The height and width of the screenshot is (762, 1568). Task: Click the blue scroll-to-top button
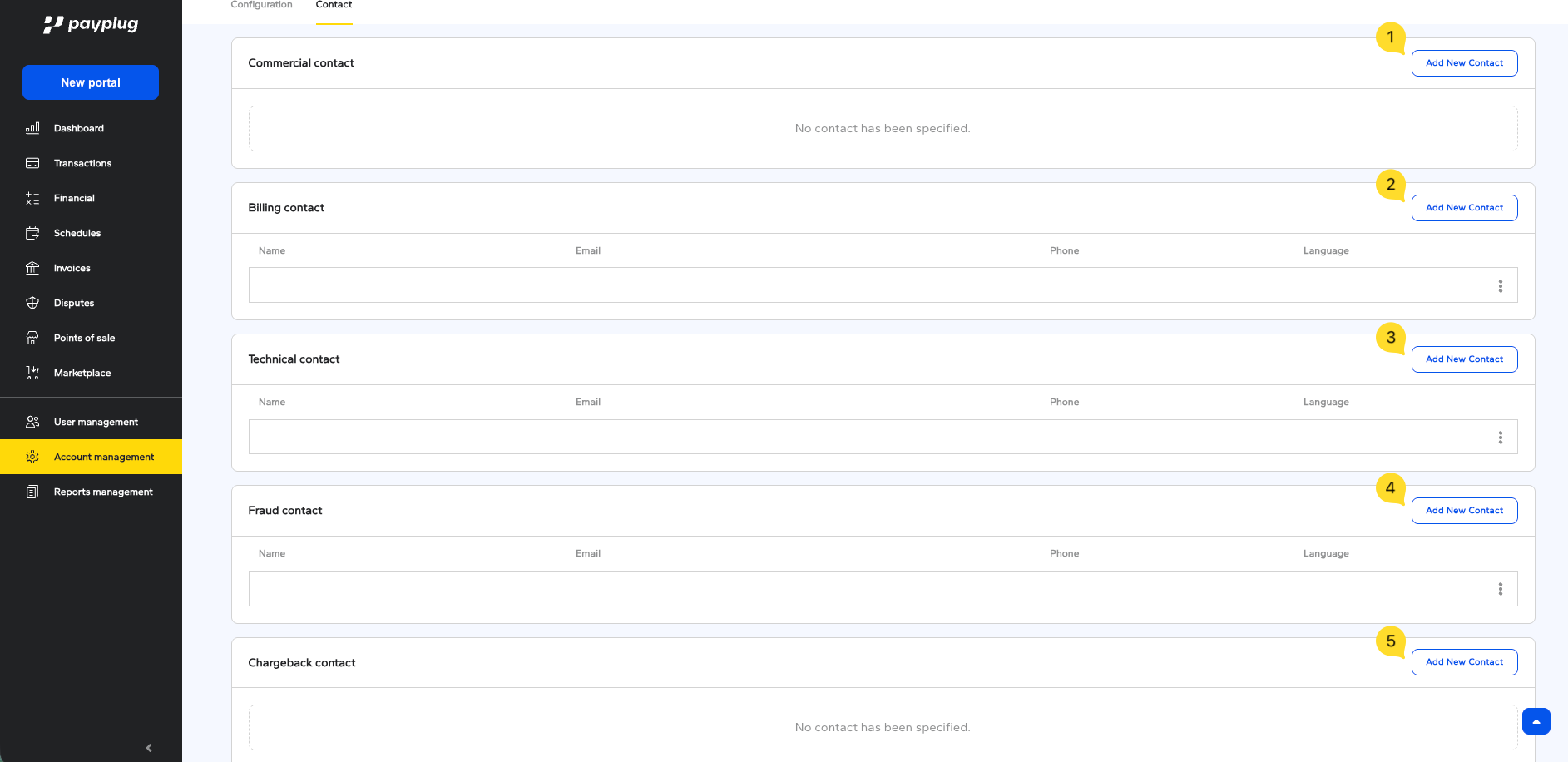click(1536, 721)
